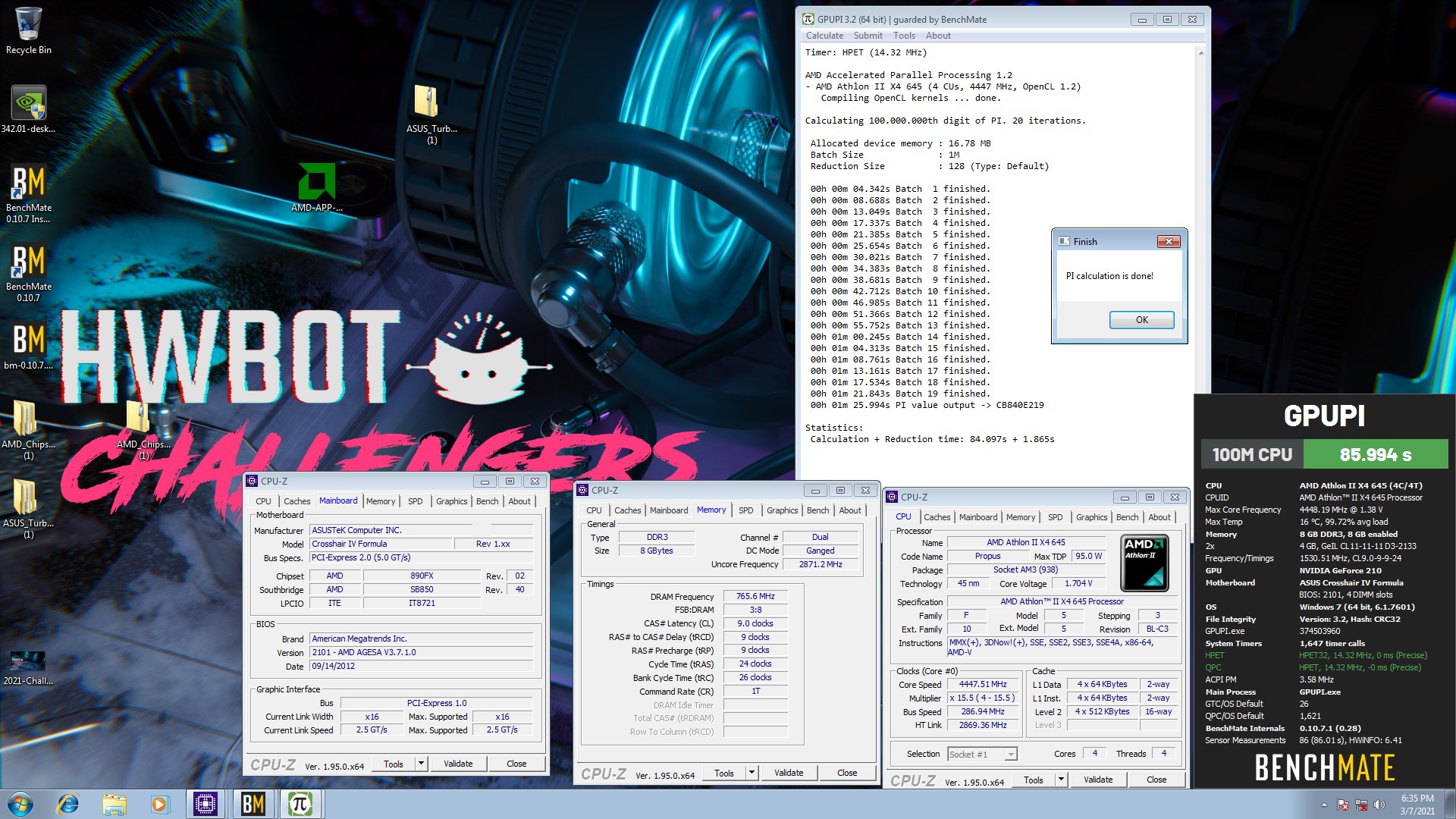Open the 2021-Chall... image file icon

click(27, 660)
